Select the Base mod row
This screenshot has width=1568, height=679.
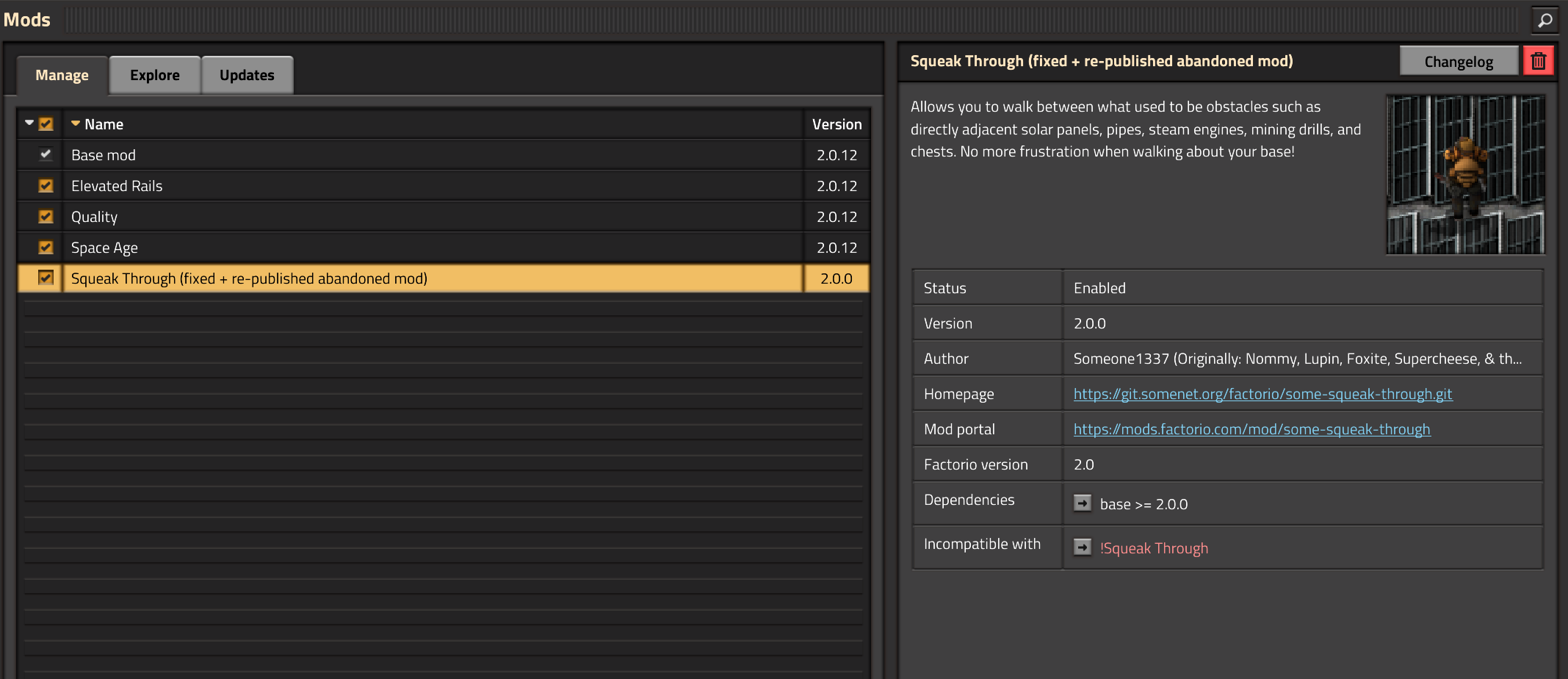[444, 155]
